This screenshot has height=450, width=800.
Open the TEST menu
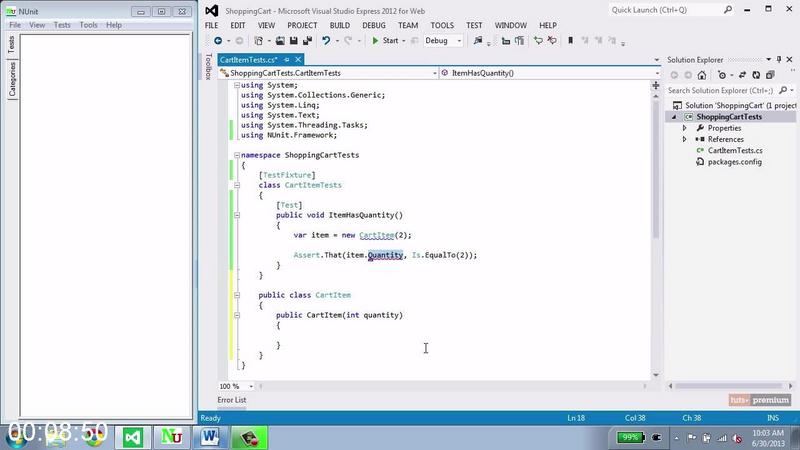point(474,25)
